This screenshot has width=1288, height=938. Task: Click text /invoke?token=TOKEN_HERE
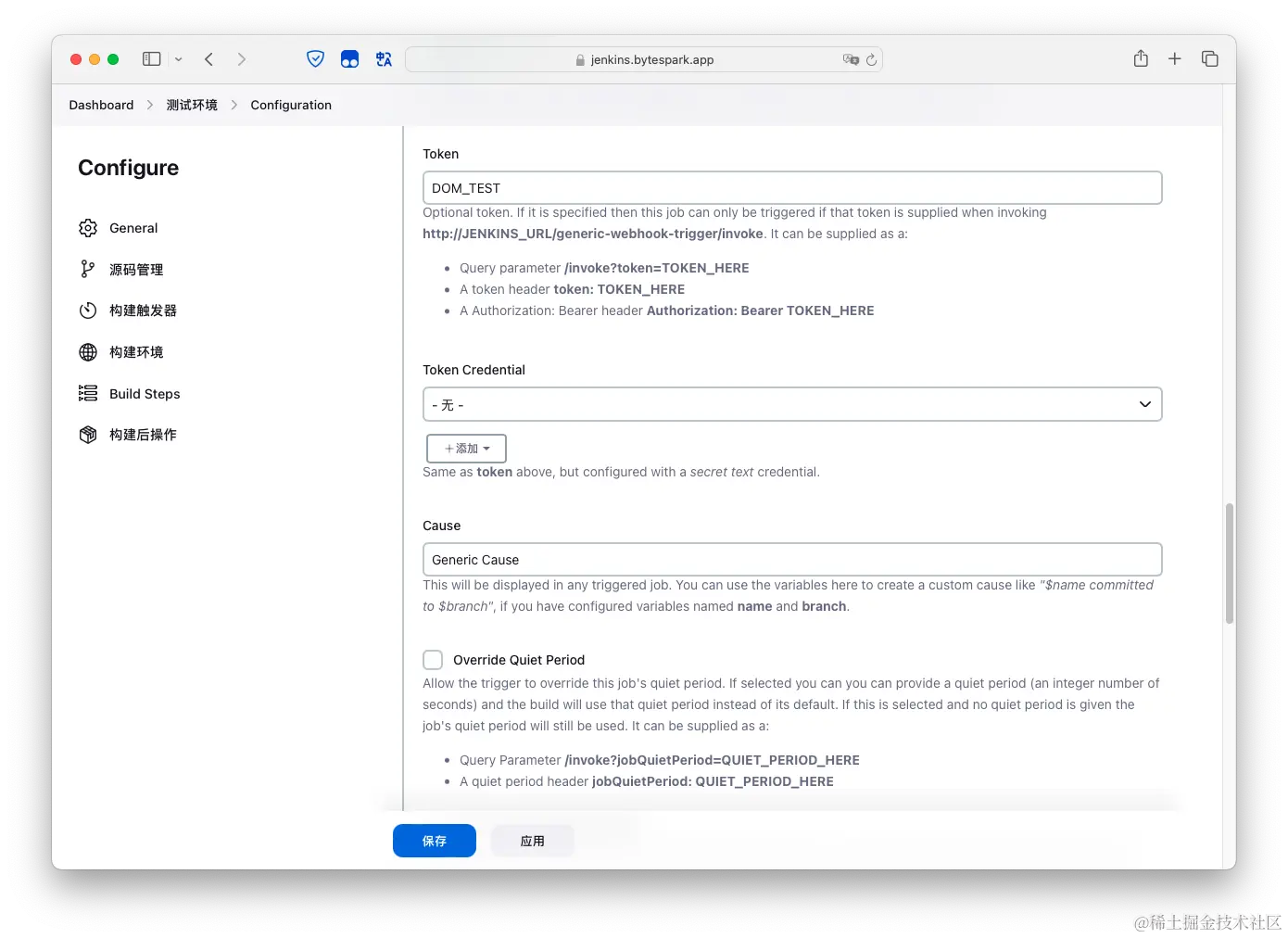pyautogui.click(x=657, y=268)
